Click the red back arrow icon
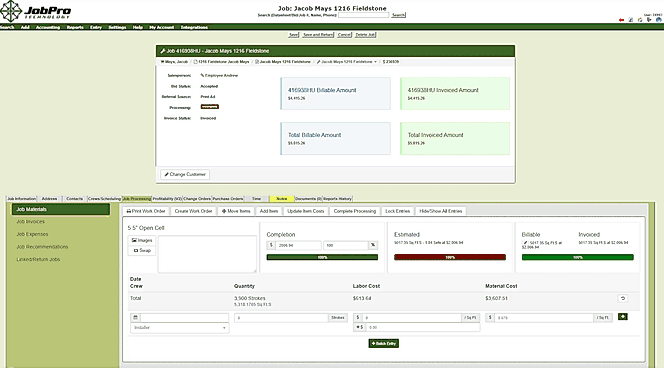Image resolution: width=664 pixels, height=368 pixels. 621,20
